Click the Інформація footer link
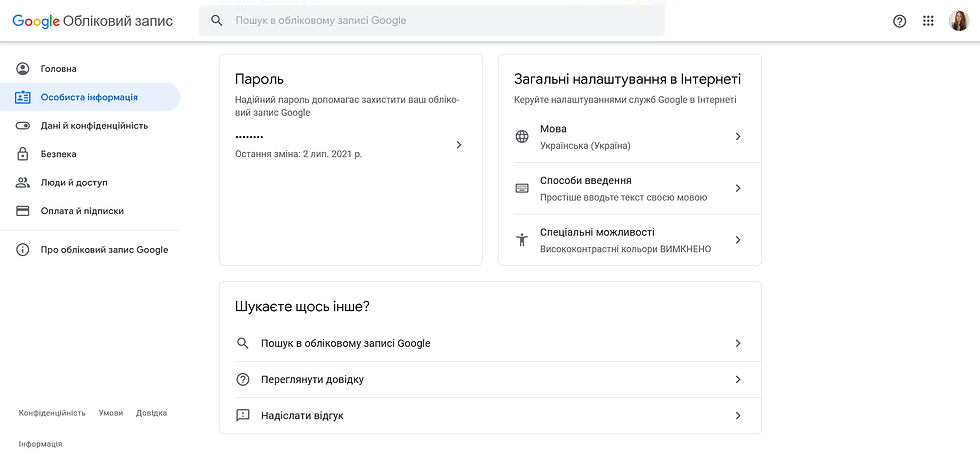980x459 pixels. pyautogui.click(x=40, y=444)
